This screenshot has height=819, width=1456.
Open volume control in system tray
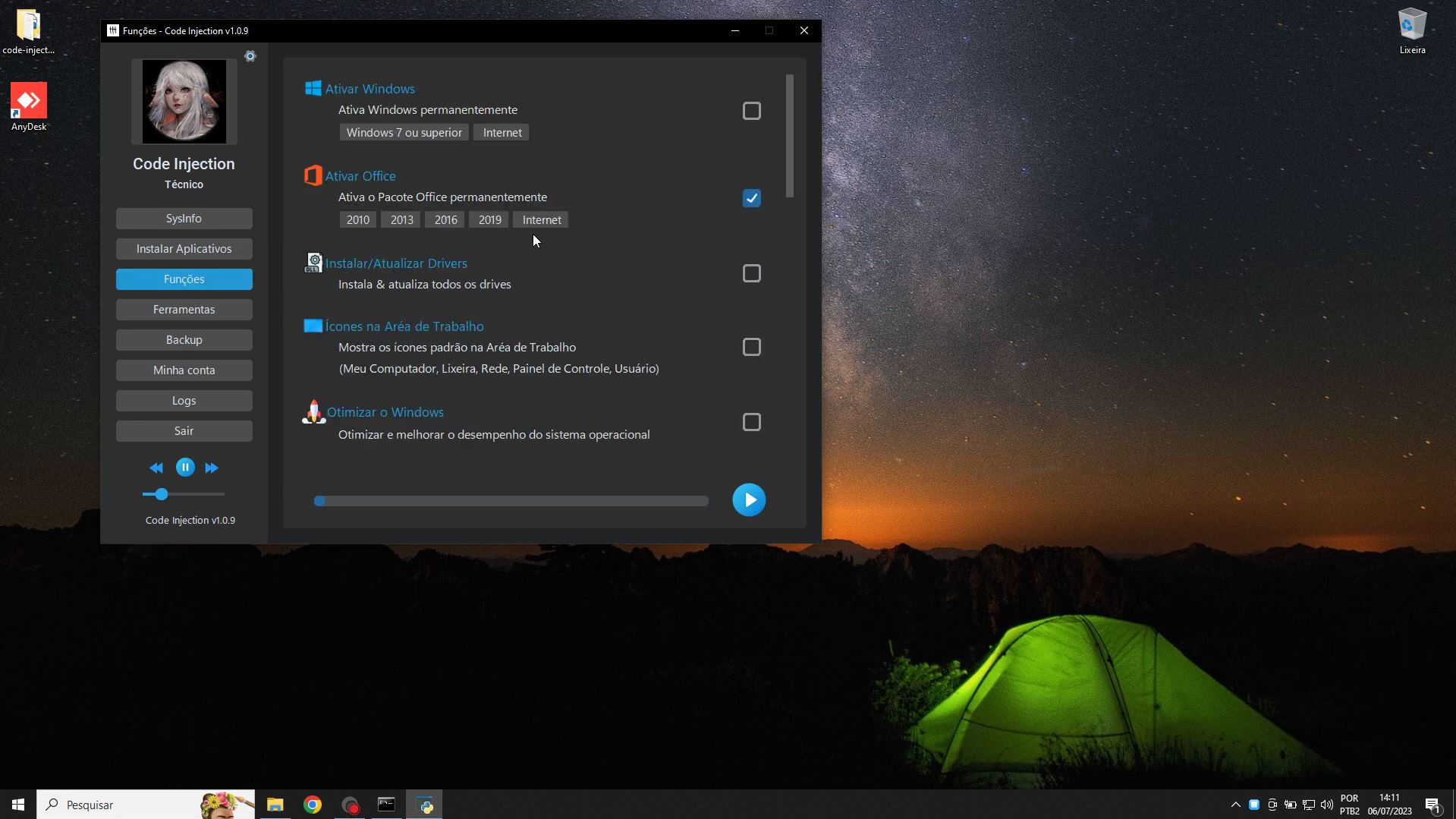click(x=1327, y=805)
